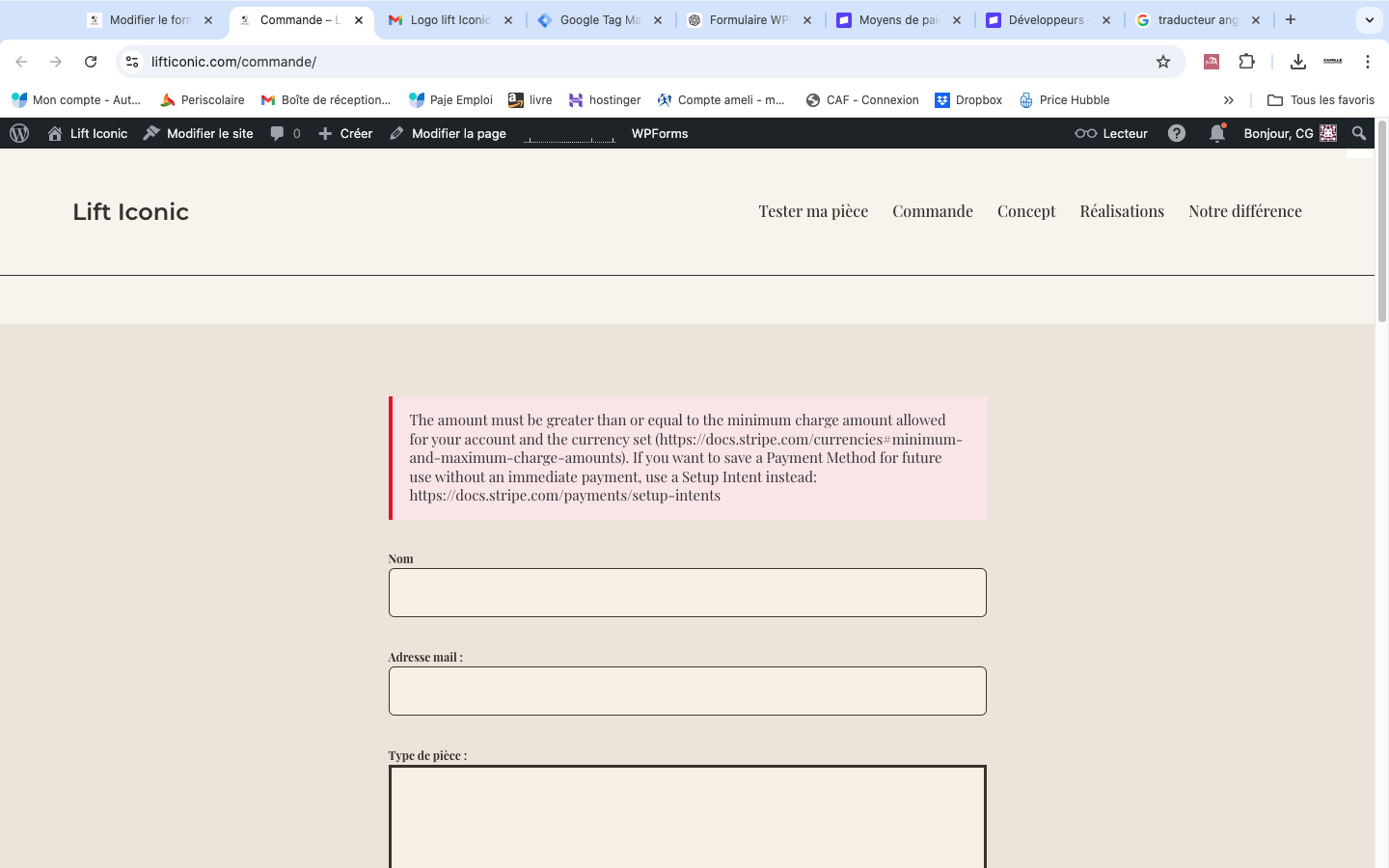Open the Chrome three-dot menu
This screenshot has height=868, width=1389.
click(x=1368, y=62)
